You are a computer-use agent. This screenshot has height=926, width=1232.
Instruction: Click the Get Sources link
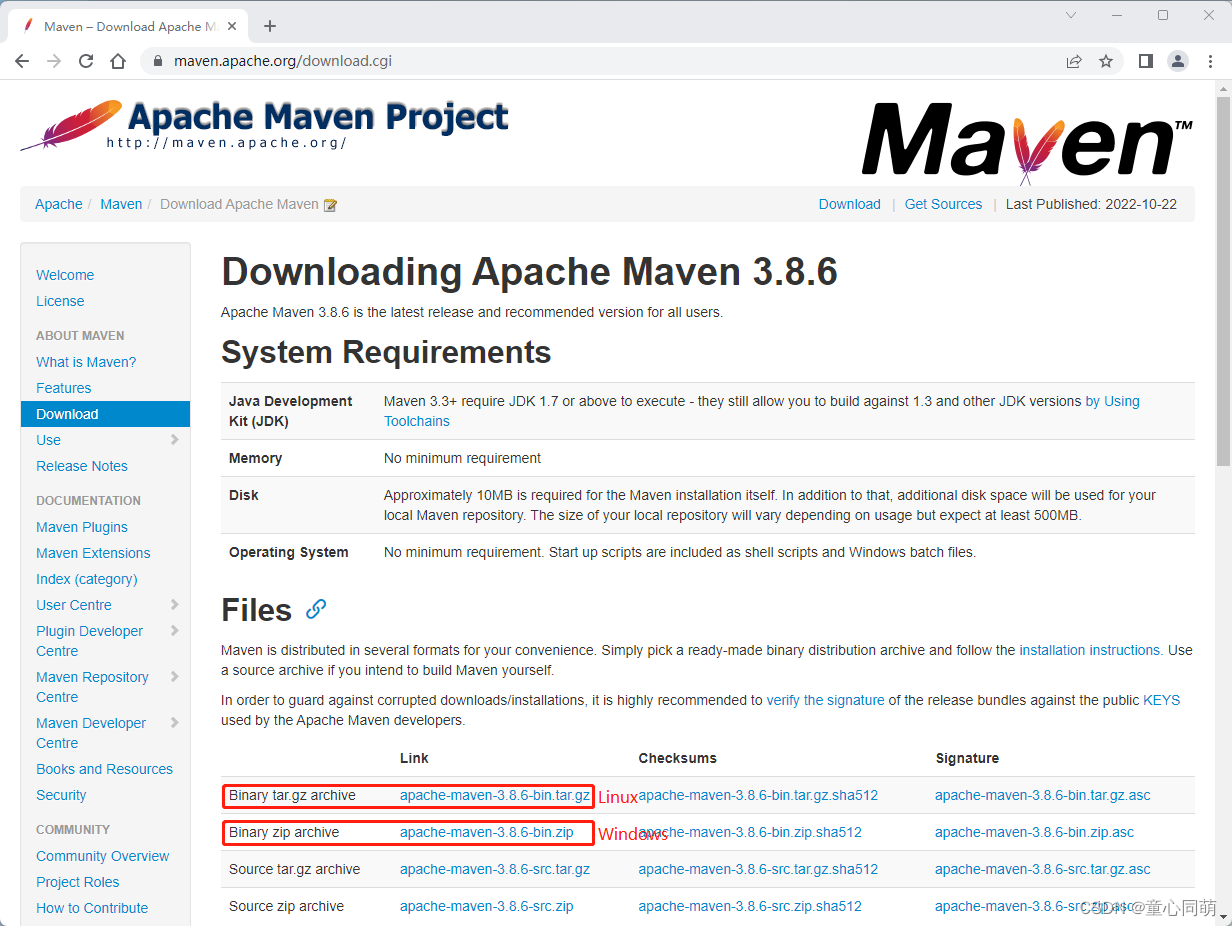944,204
